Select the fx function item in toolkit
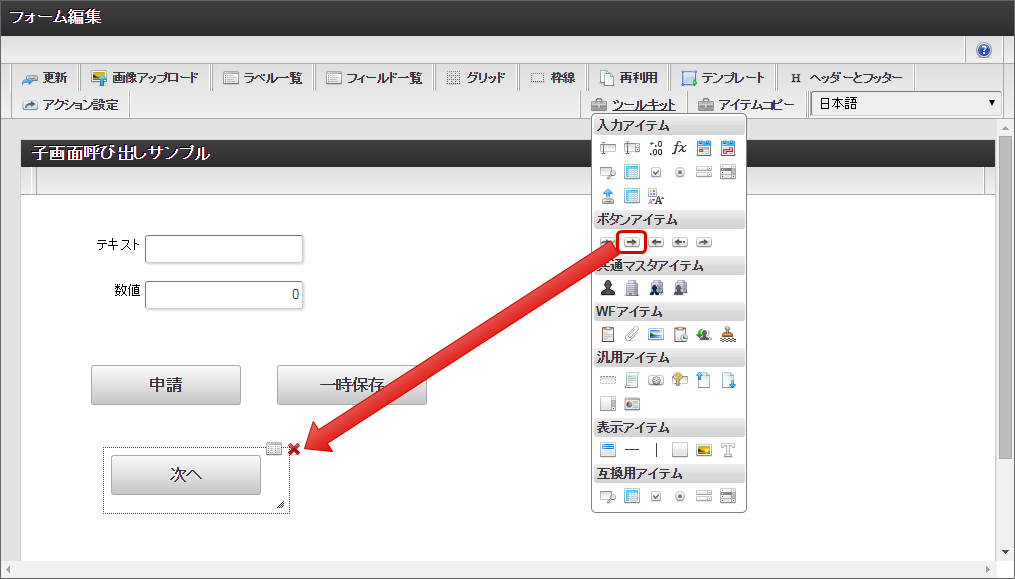Image resolution: width=1015 pixels, height=579 pixels. [x=680, y=148]
